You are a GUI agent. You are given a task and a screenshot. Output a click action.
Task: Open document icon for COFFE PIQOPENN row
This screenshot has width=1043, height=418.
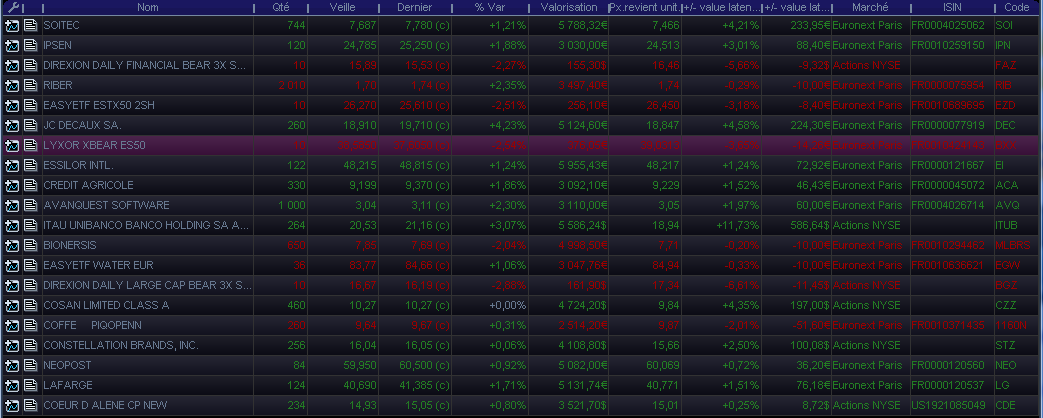click(31, 325)
